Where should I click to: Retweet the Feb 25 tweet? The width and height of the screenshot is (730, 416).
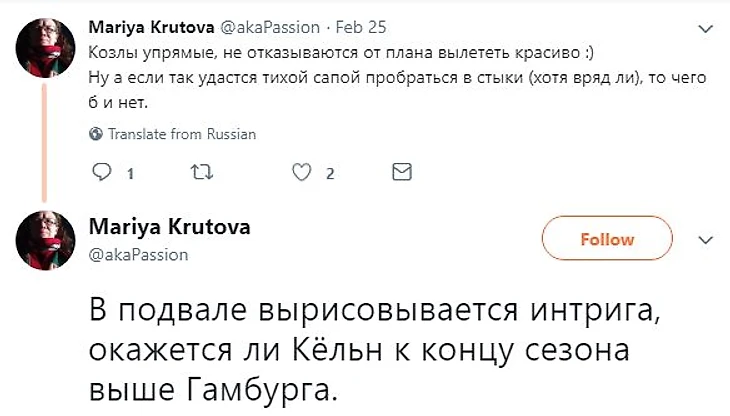click(x=199, y=174)
